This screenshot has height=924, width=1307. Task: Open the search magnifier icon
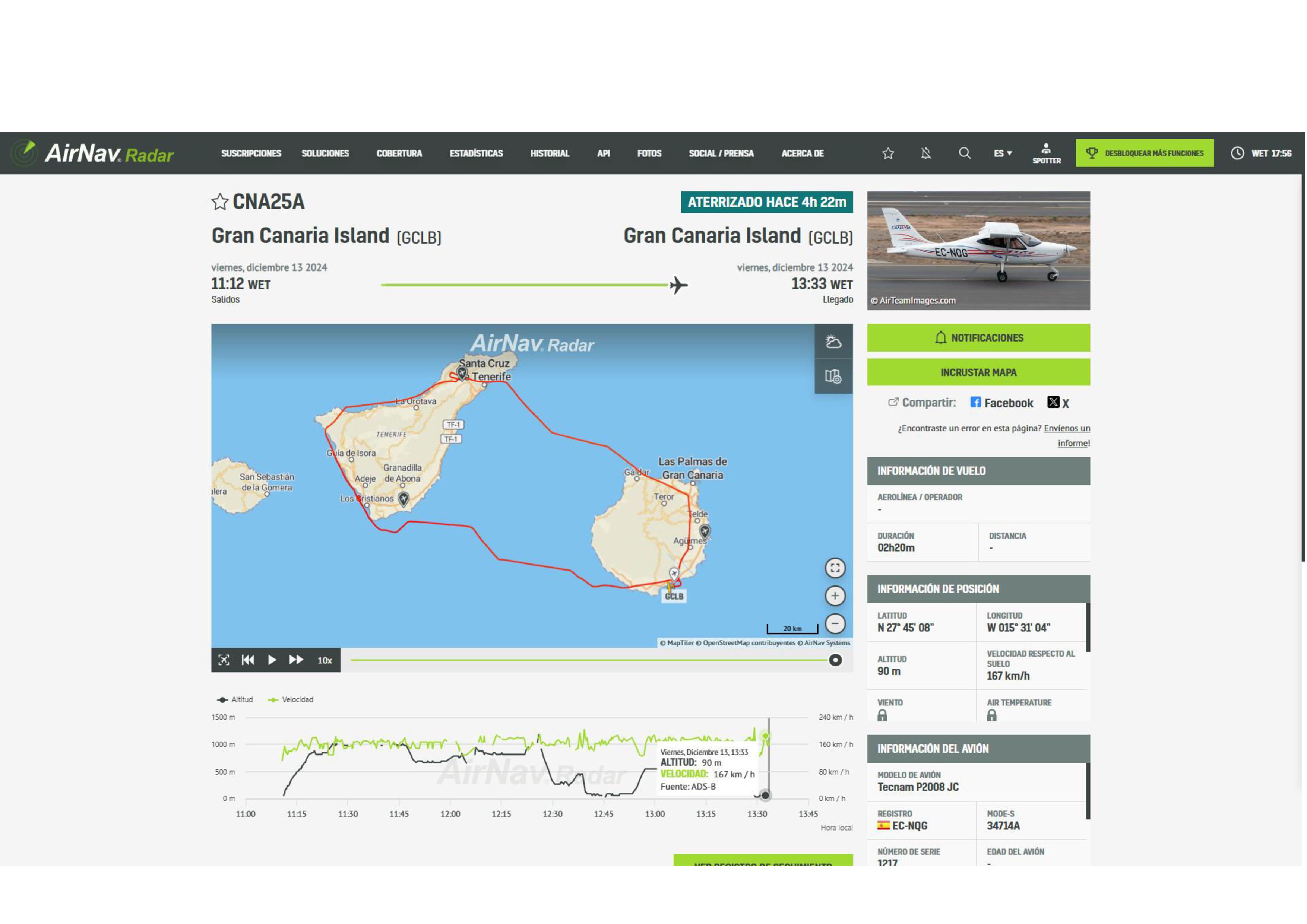[x=964, y=153]
